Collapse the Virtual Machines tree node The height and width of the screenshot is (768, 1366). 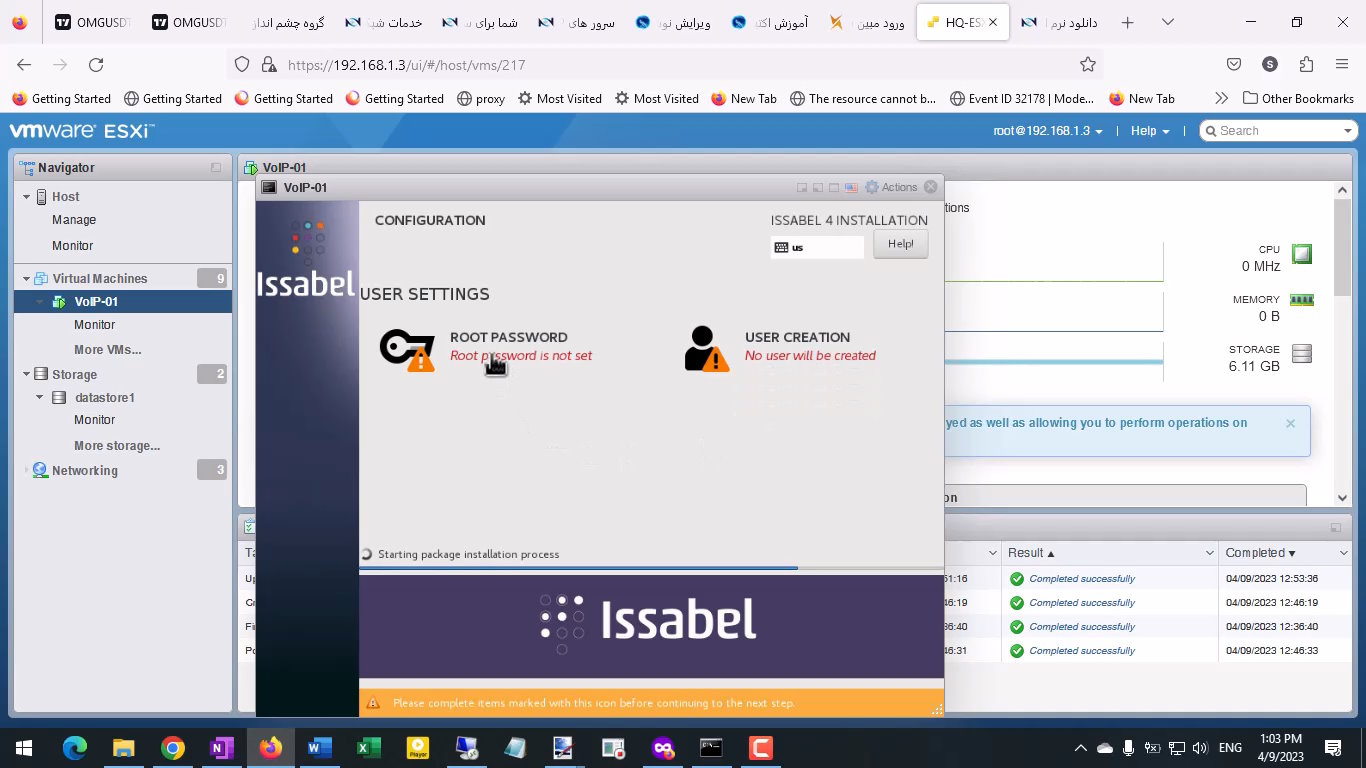pos(26,279)
